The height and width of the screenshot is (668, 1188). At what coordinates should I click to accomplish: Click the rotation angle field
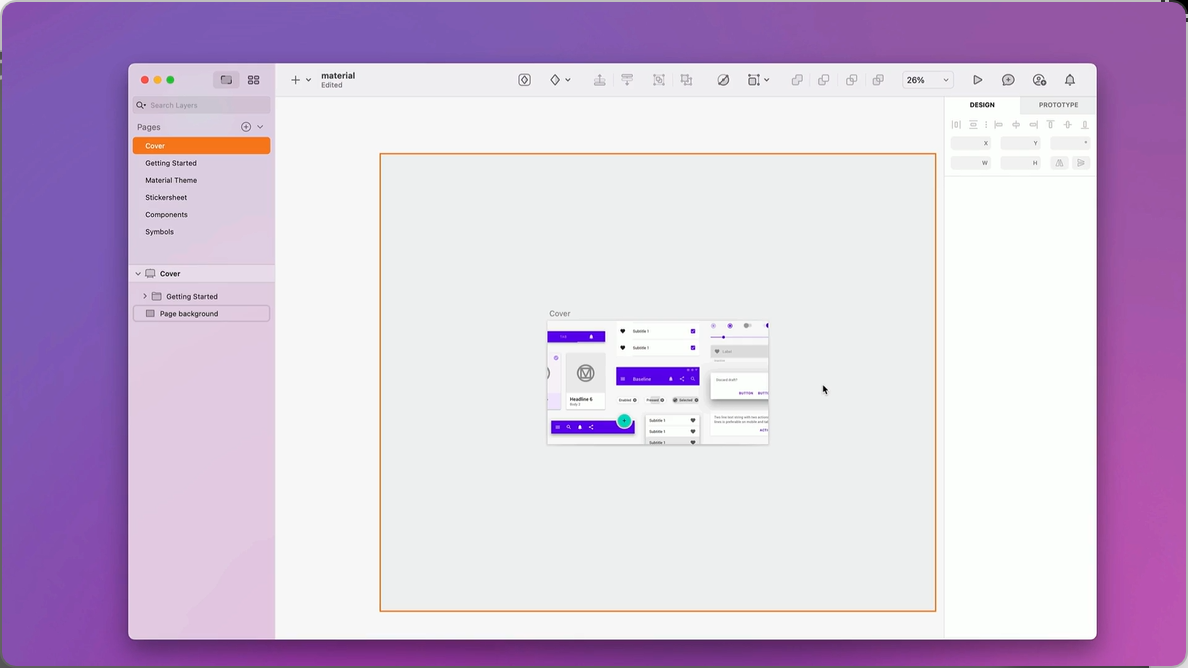(1070, 143)
